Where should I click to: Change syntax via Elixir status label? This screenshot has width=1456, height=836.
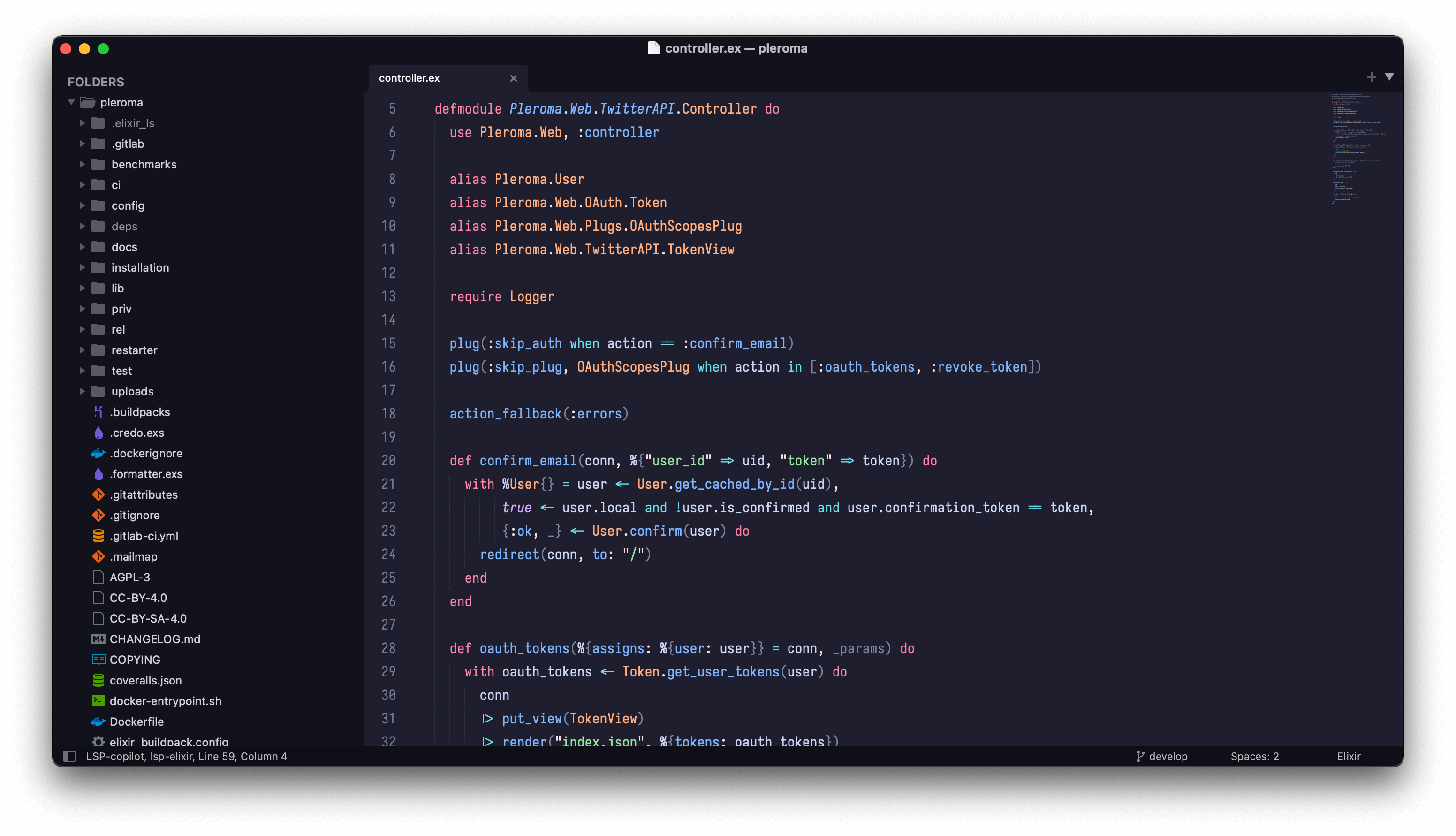click(x=1348, y=756)
